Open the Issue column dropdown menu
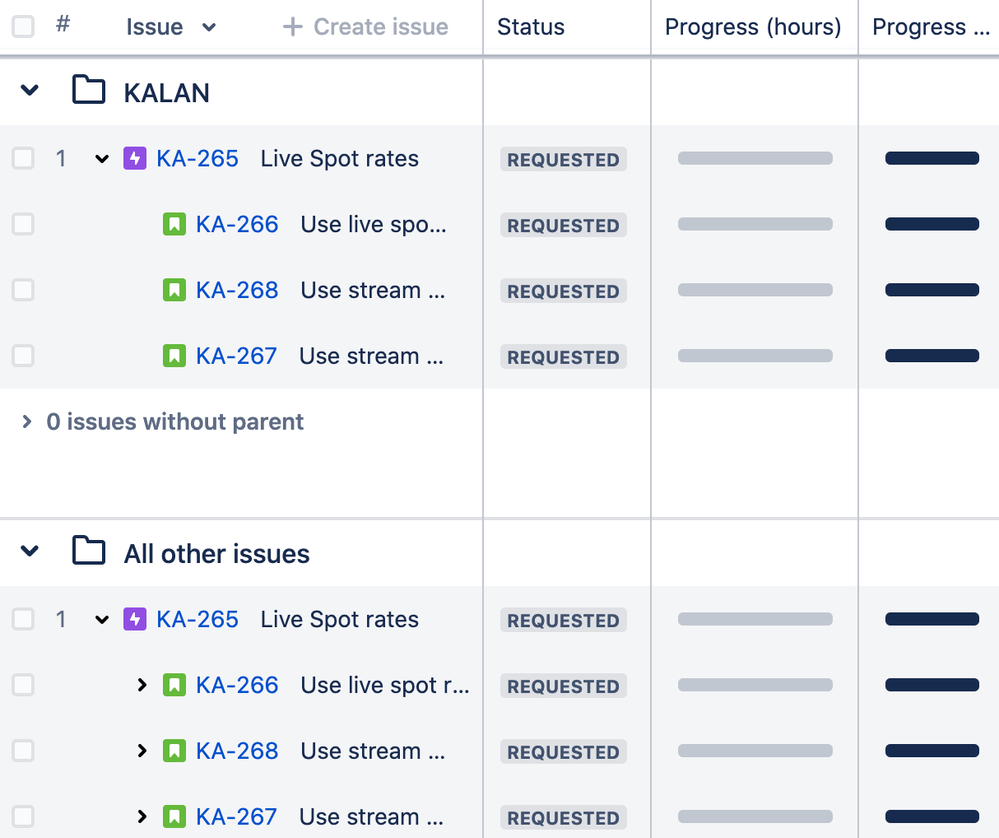This screenshot has width=999, height=838. [x=209, y=27]
